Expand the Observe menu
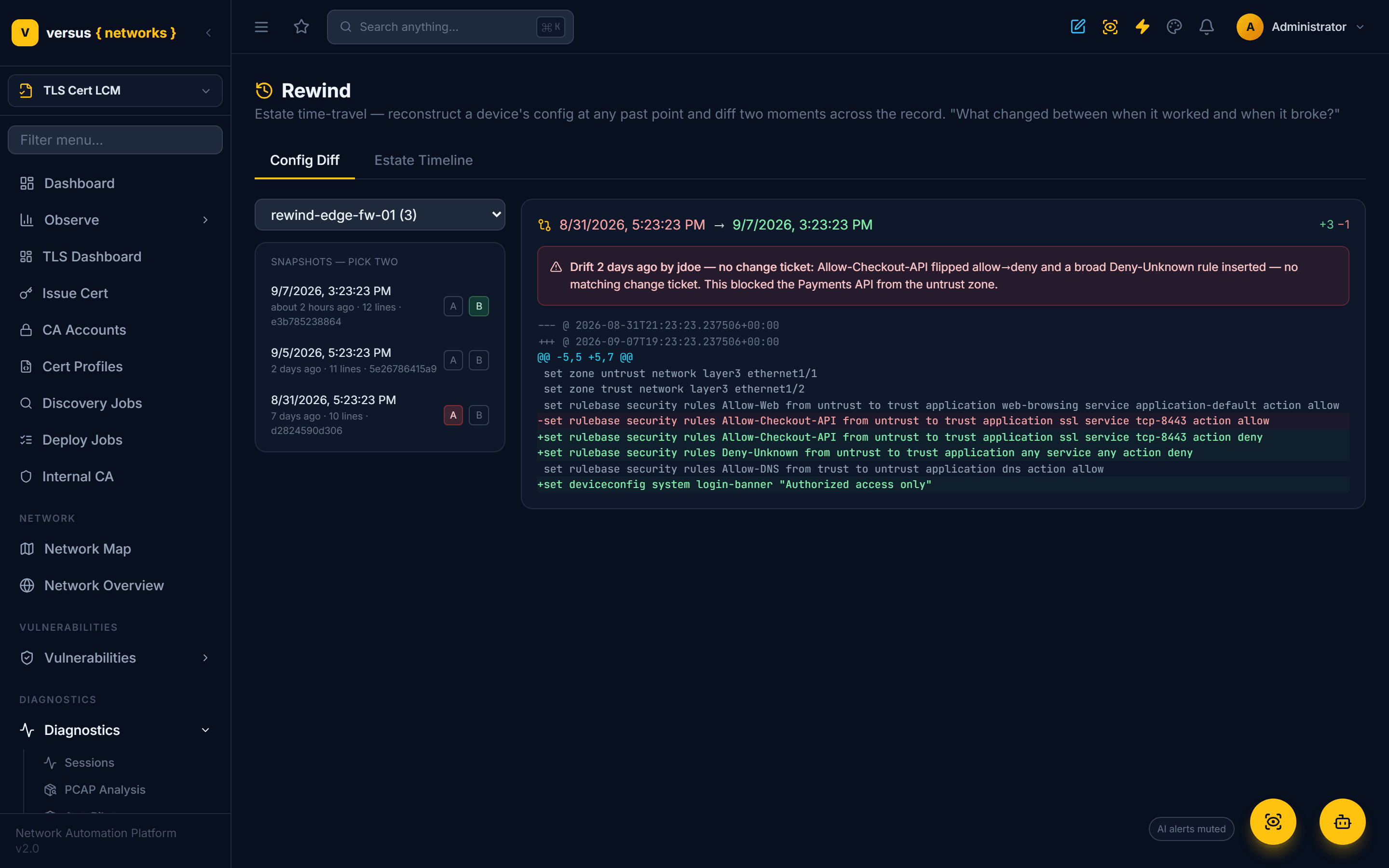Image resolution: width=1389 pixels, height=868 pixels. tap(115, 220)
